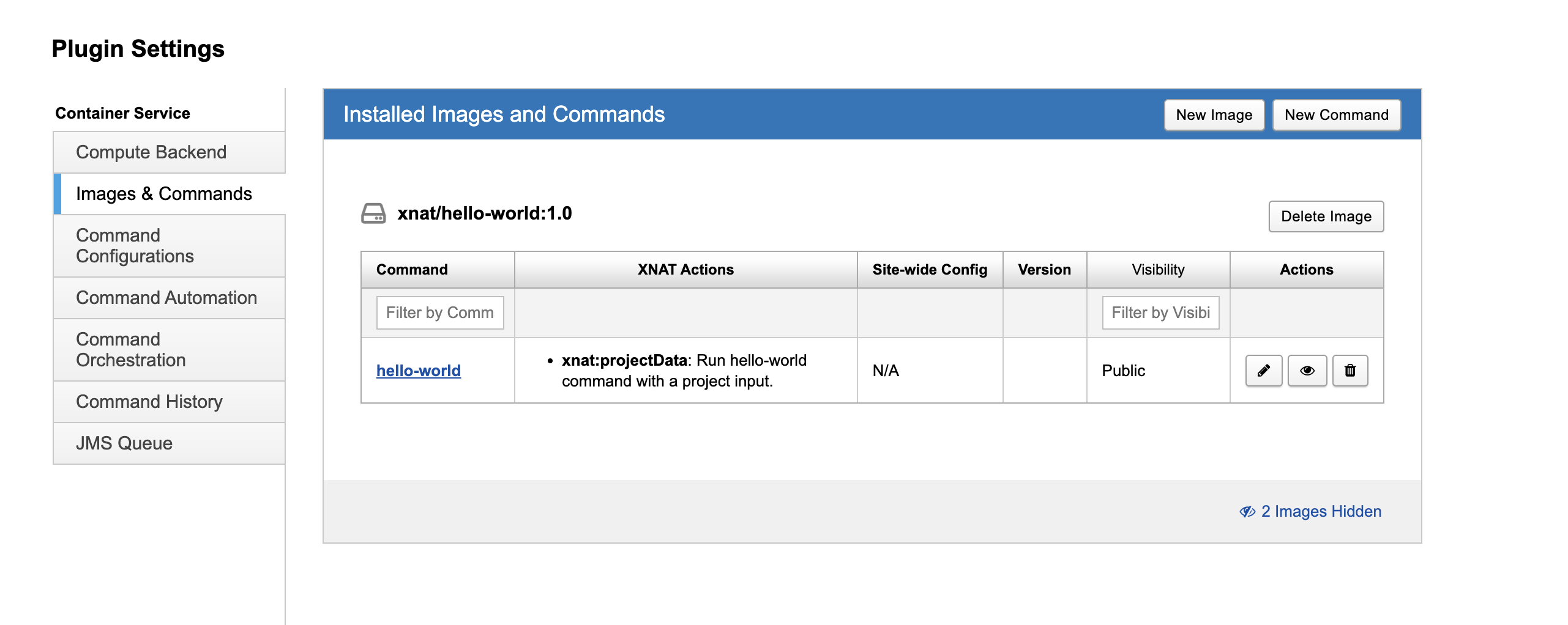
Task: View the Command History tab
Action: click(x=149, y=402)
